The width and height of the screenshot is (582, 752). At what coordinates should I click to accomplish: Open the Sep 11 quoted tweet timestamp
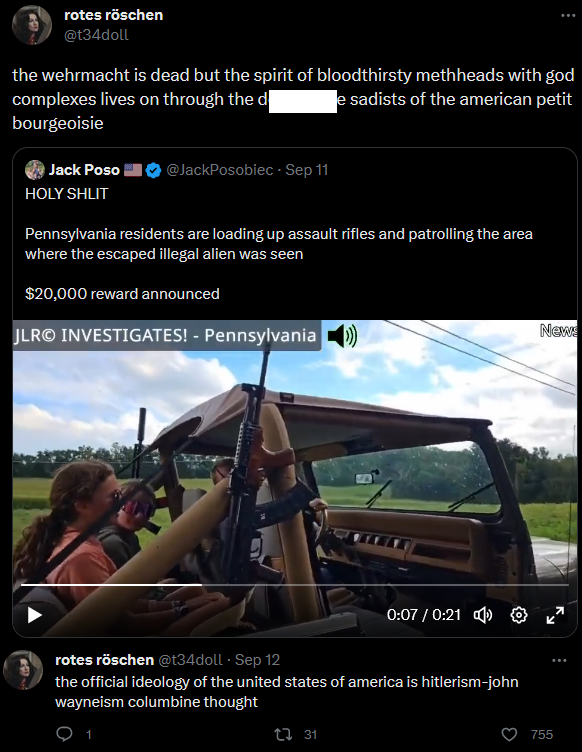click(307, 170)
